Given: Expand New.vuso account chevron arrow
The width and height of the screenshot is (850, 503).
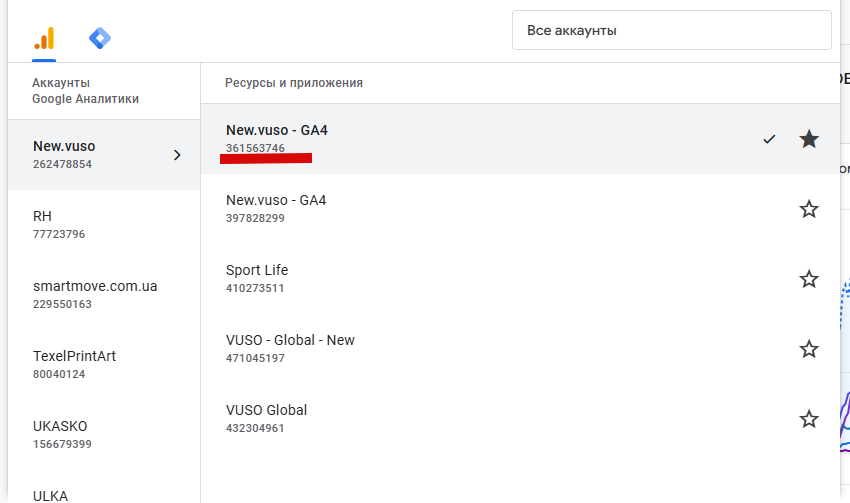Looking at the screenshot, I should [x=177, y=155].
